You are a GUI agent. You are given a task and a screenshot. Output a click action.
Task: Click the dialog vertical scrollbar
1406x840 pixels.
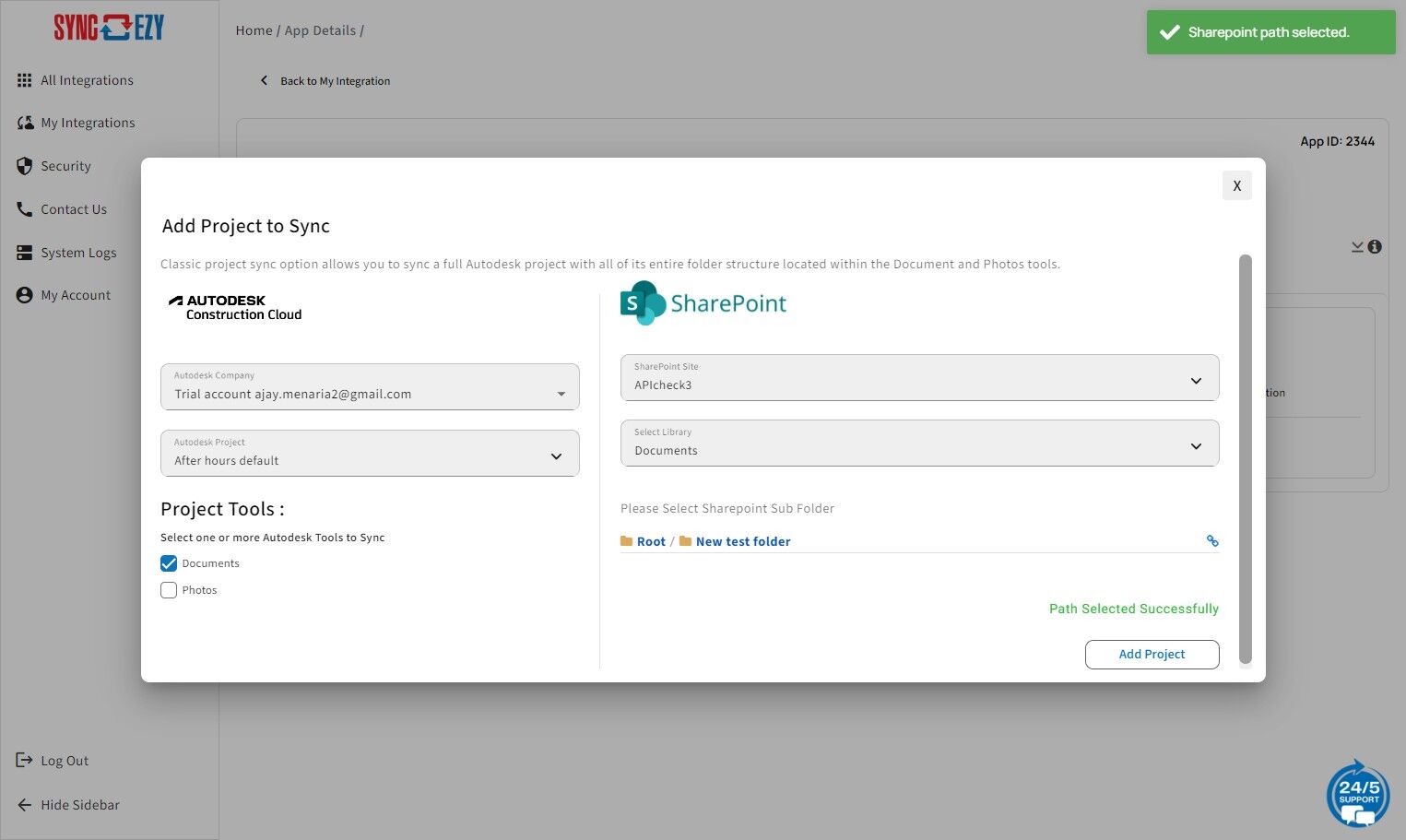pos(1246,459)
